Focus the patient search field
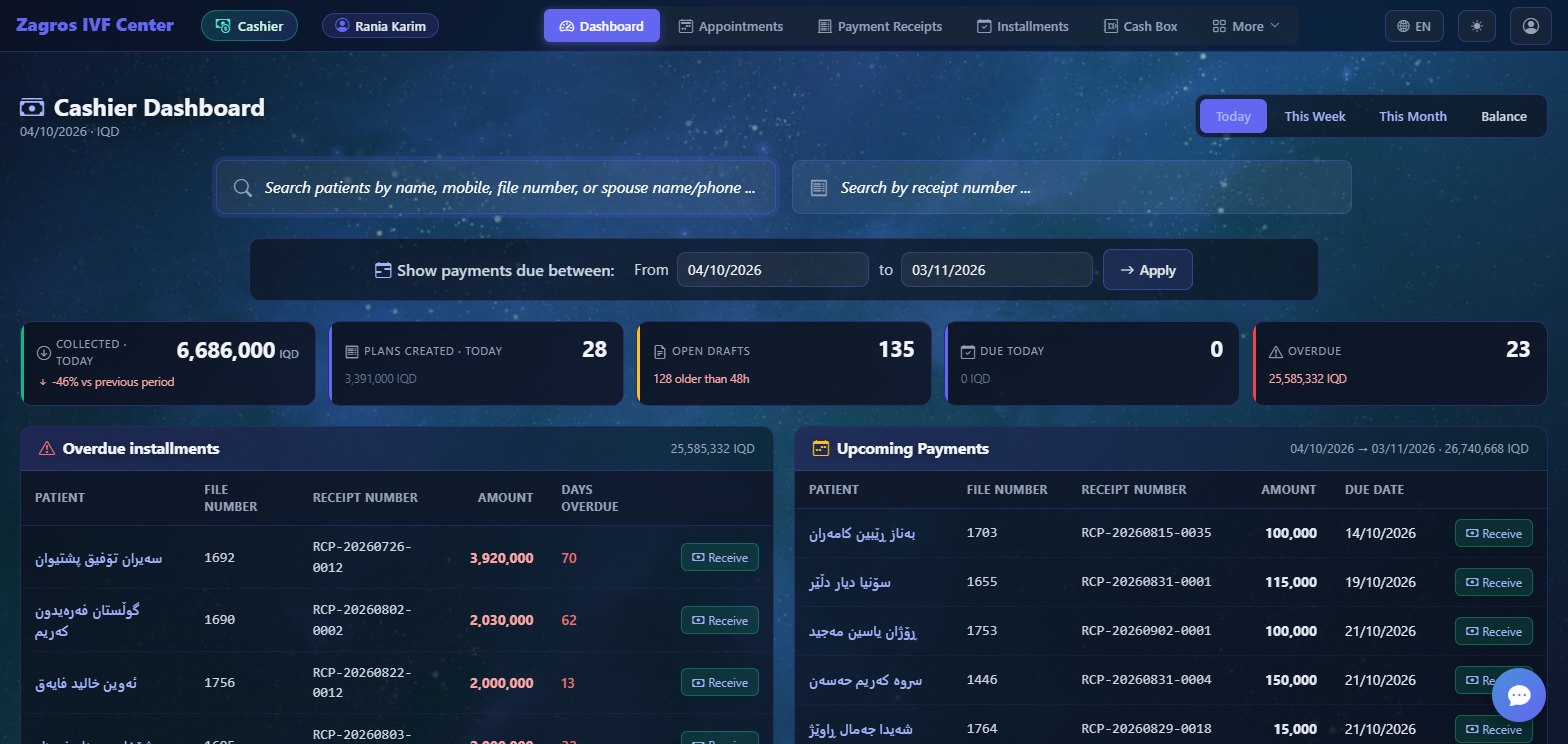This screenshot has width=1568, height=744. tap(496, 187)
